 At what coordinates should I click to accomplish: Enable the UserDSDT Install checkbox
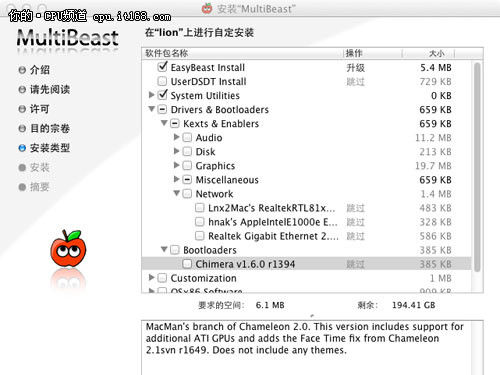coord(162,81)
